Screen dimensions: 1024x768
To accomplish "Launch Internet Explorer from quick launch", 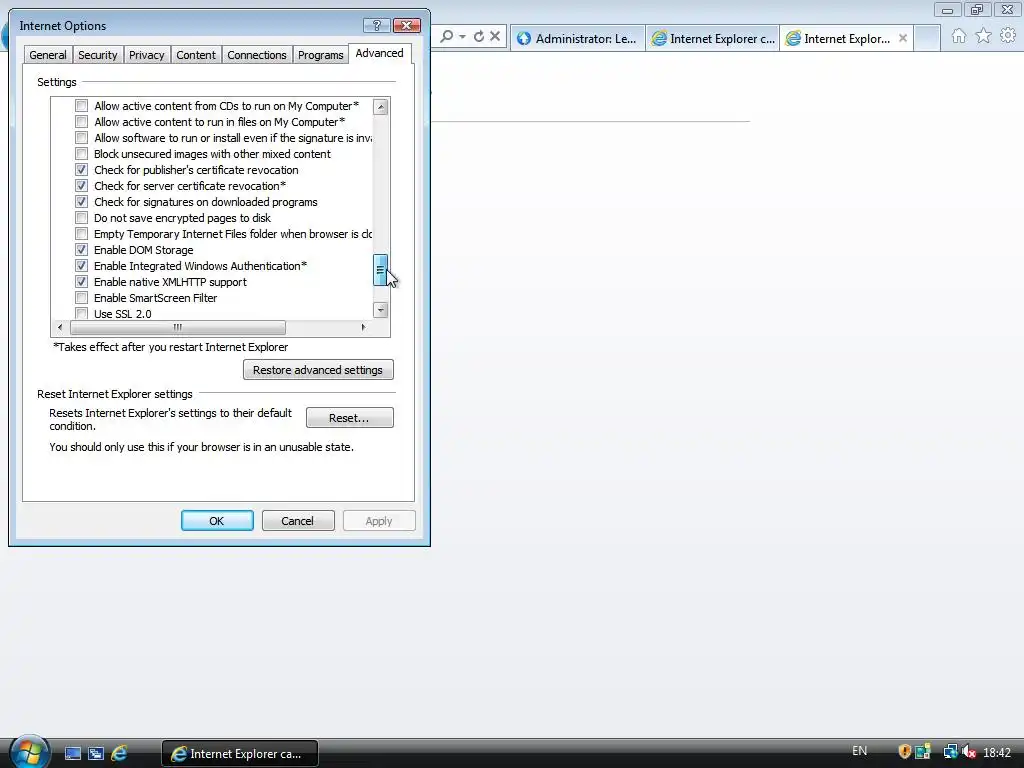I will coord(120,753).
